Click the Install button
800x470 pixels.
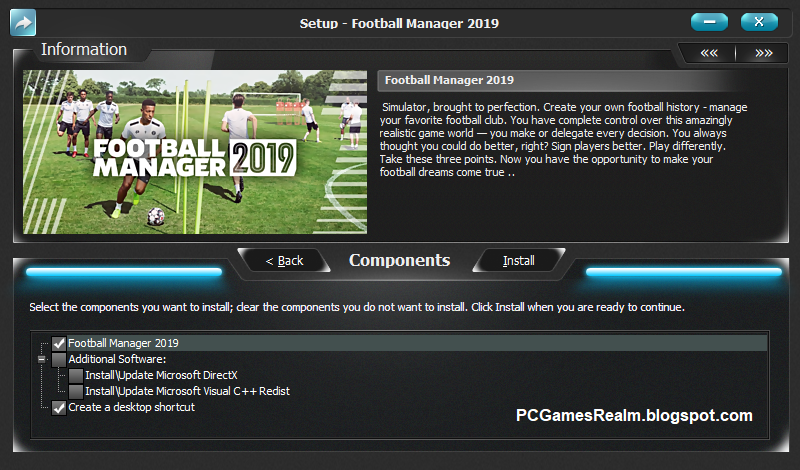tap(518, 261)
